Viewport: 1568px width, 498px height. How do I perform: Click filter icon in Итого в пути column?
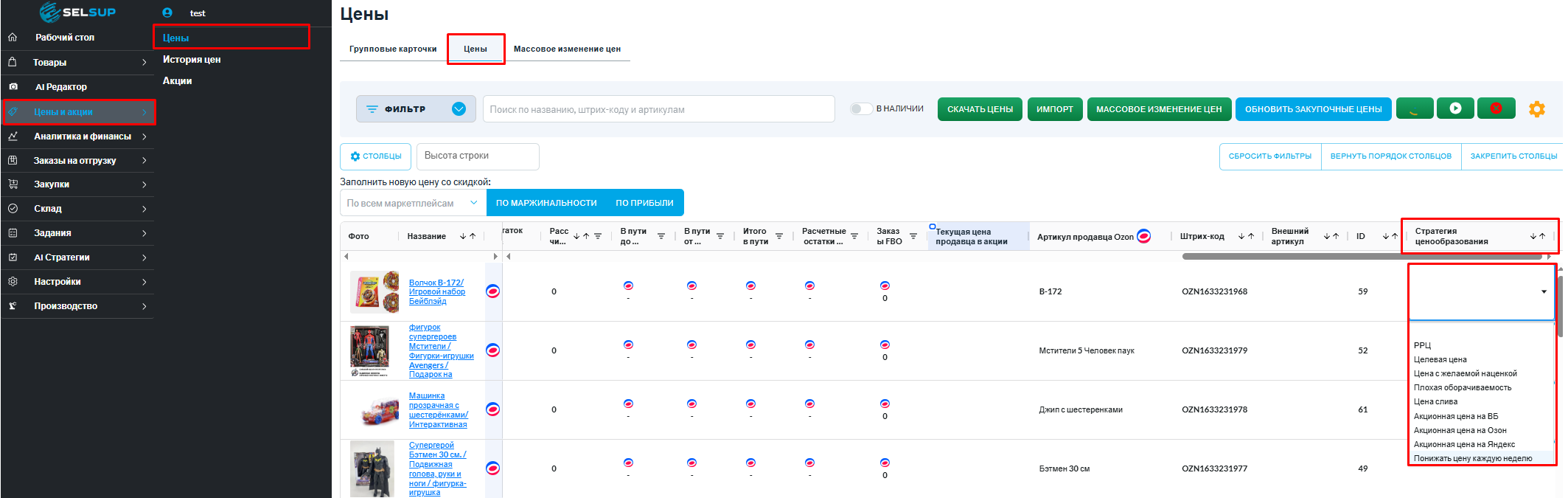[779, 236]
